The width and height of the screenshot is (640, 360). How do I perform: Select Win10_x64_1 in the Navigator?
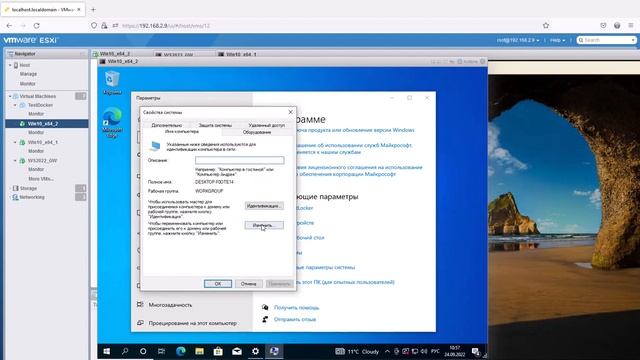pos(43,142)
